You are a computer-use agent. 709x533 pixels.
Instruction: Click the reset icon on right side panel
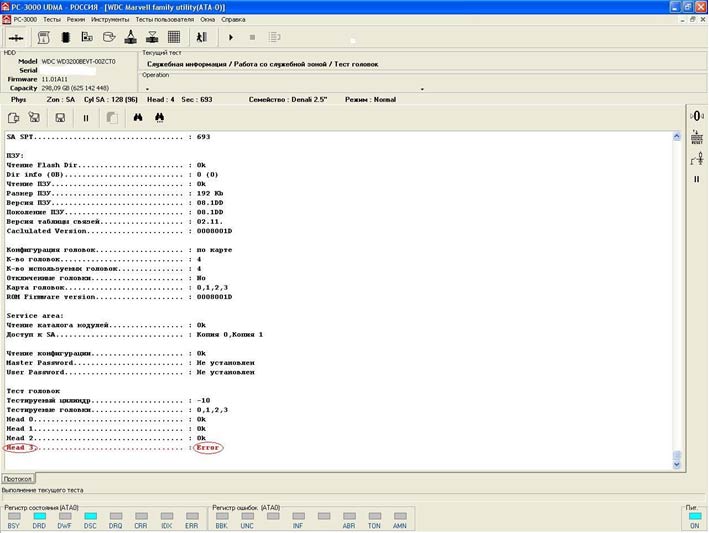697,137
